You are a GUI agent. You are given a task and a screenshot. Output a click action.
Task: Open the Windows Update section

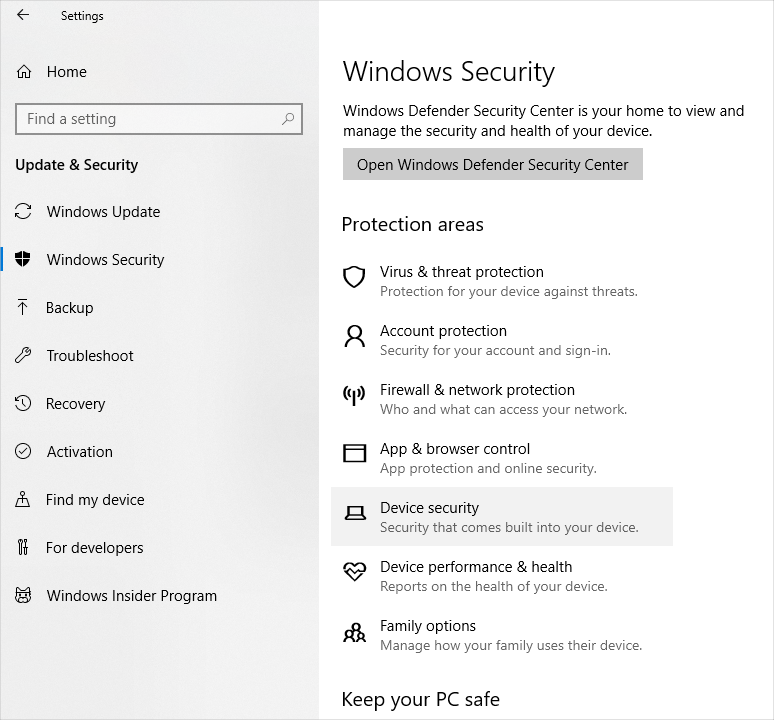[x=103, y=212]
